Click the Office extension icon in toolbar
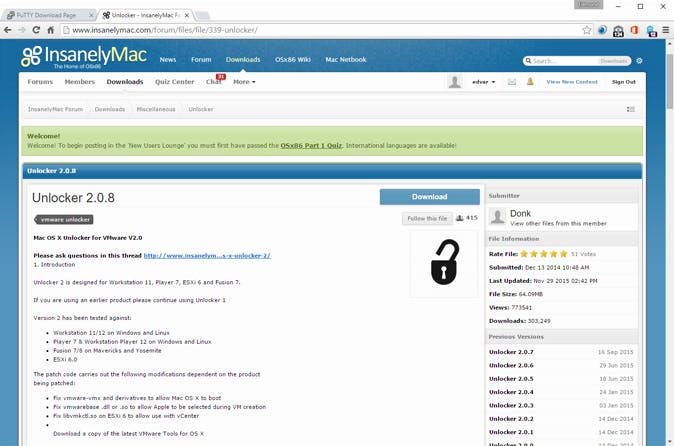Screen dimensions: 674x446 [x=634, y=30]
